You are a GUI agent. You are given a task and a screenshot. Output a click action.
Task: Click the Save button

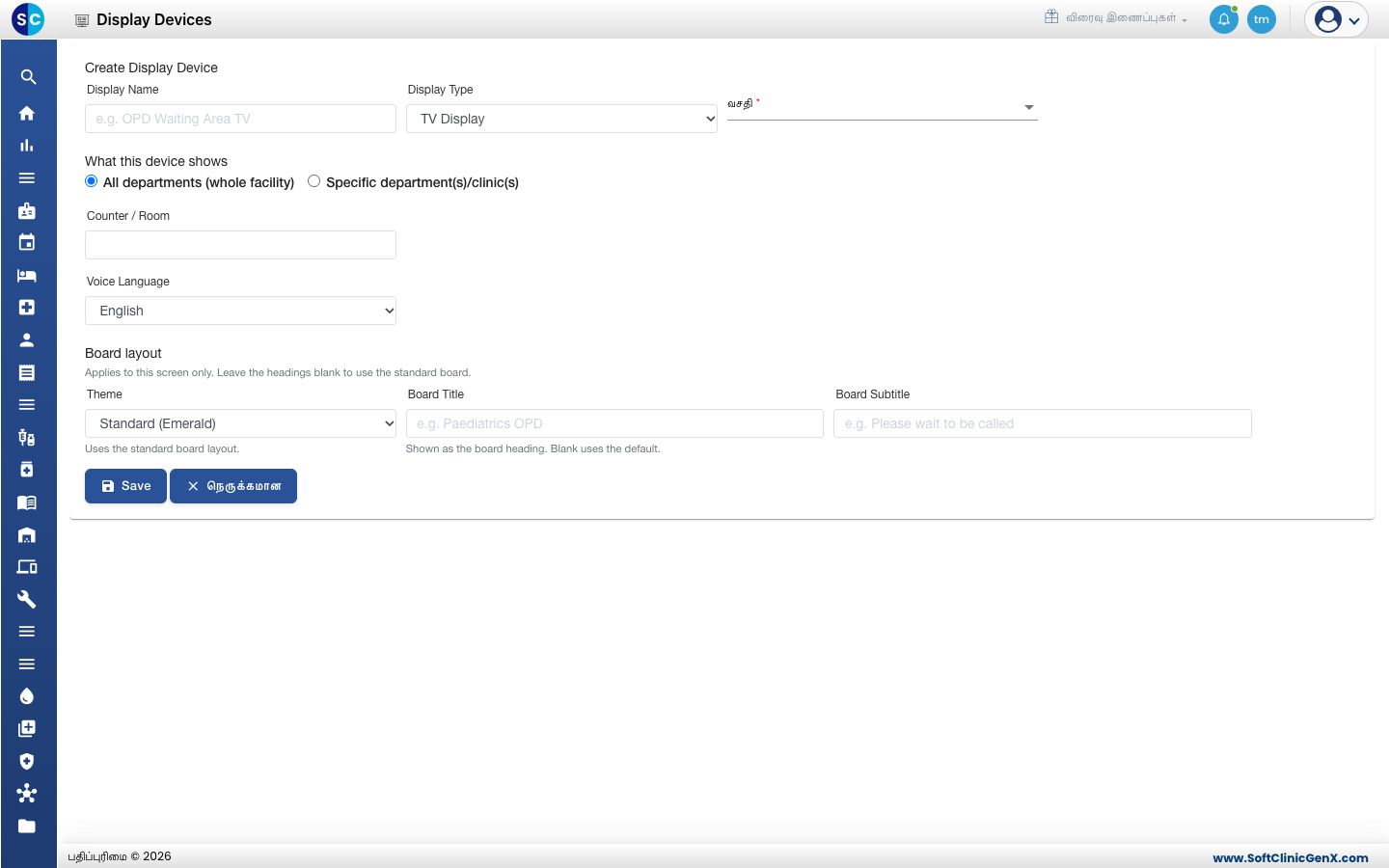[125, 486]
